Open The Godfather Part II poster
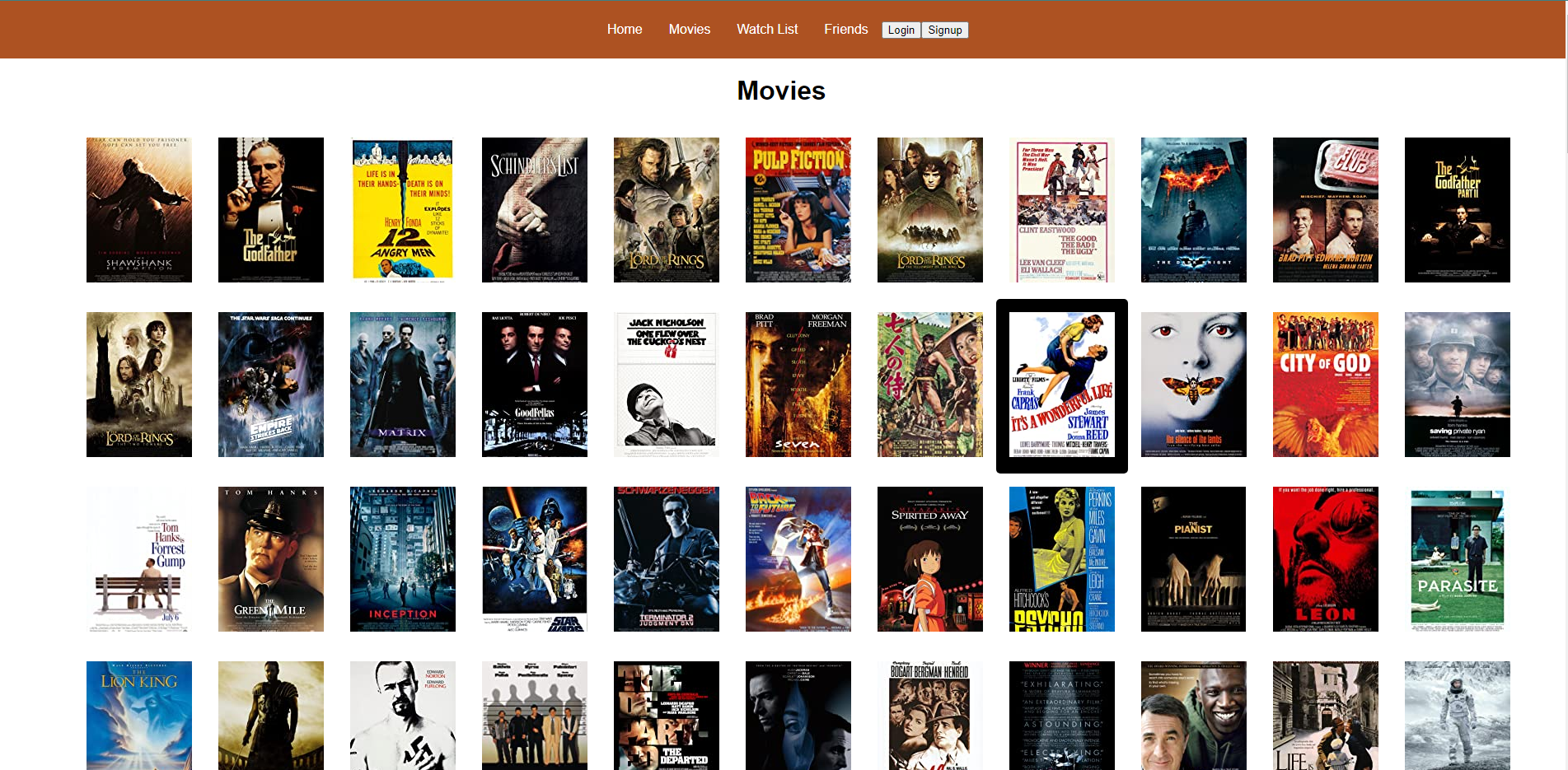1568x770 pixels. (1458, 210)
